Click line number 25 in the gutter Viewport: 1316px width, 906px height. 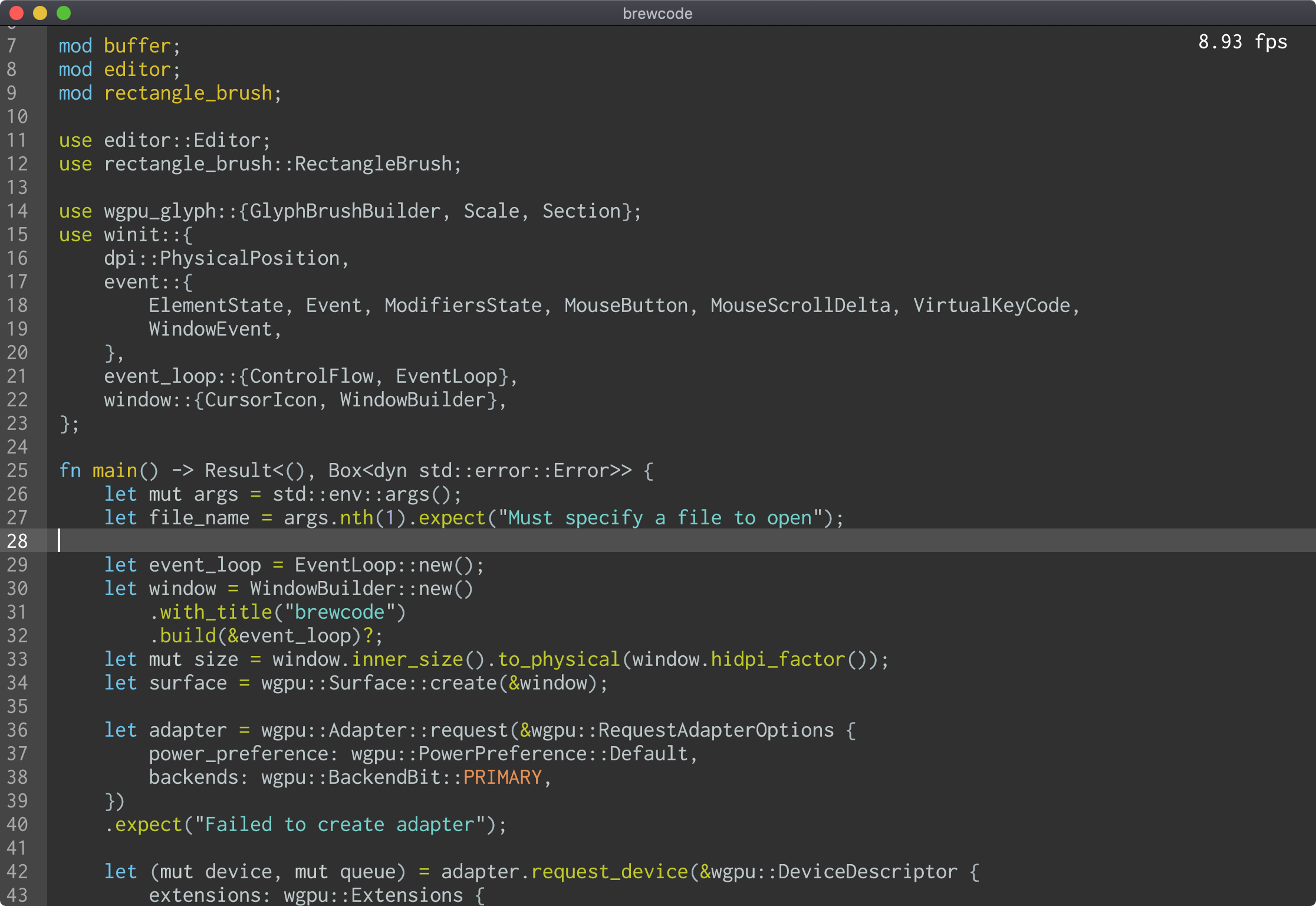(17, 471)
